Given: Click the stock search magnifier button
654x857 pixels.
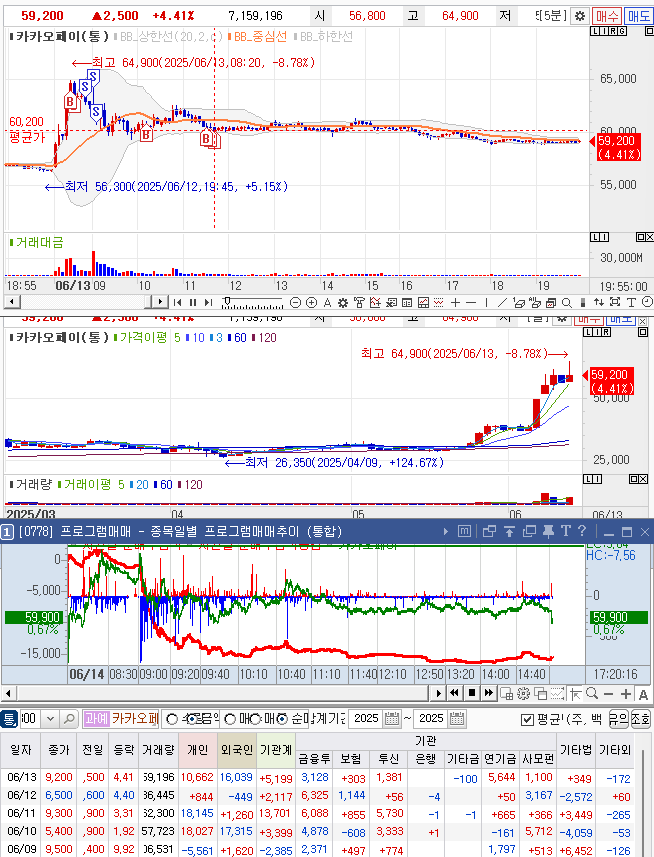Looking at the screenshot, I should pyautogui.click(x=69, y=719).
